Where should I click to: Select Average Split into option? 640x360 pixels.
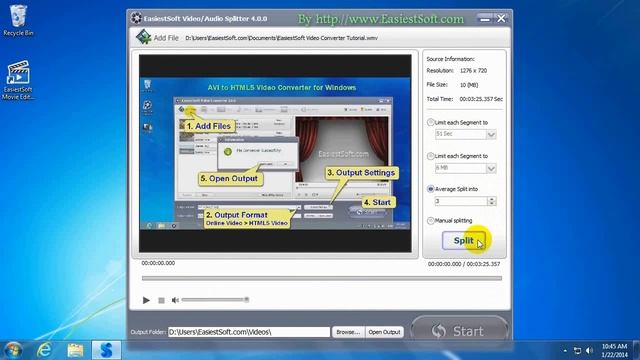click(x=430, y=189)
